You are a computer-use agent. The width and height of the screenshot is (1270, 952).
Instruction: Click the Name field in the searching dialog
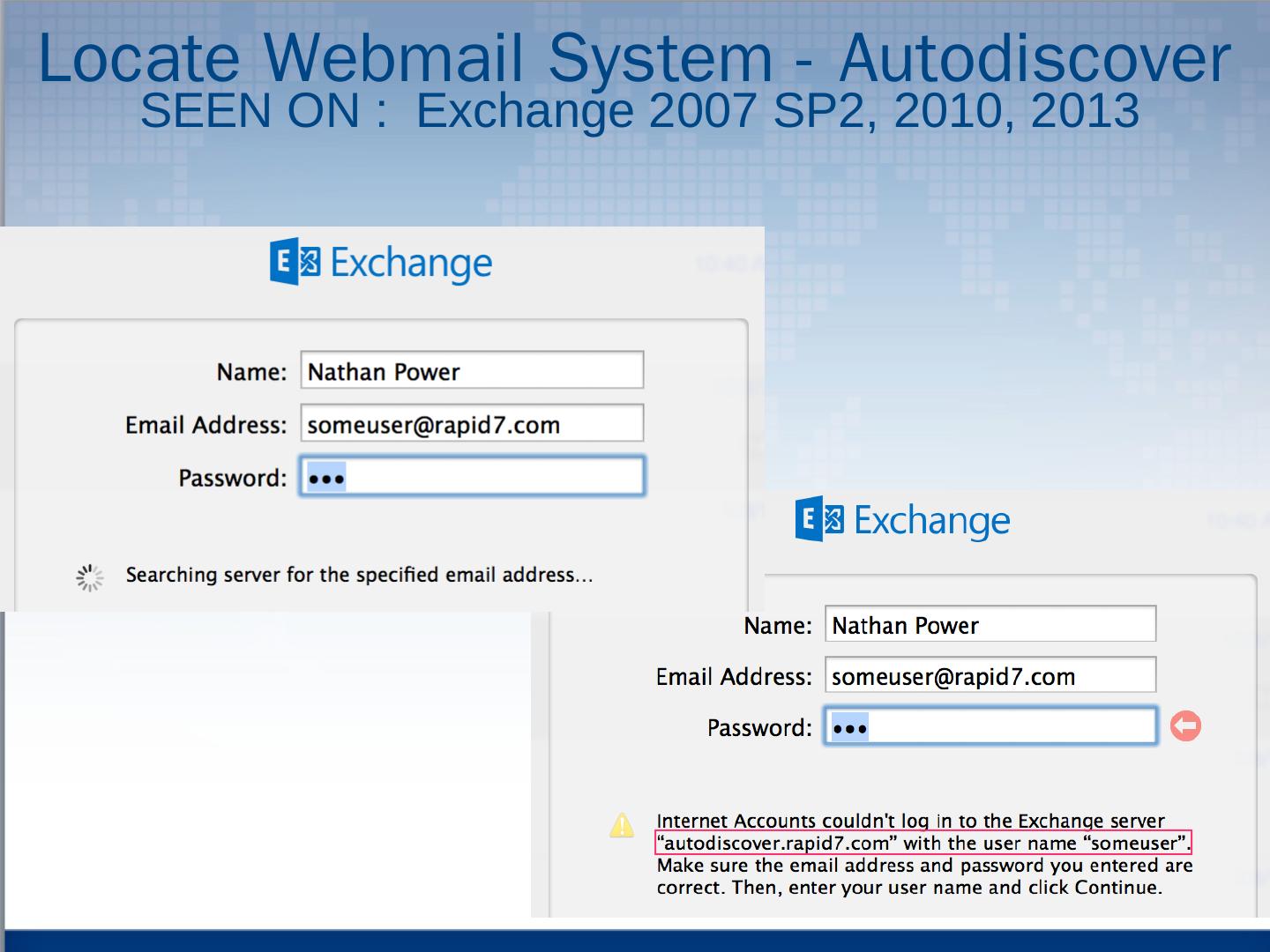coord(472,370)
